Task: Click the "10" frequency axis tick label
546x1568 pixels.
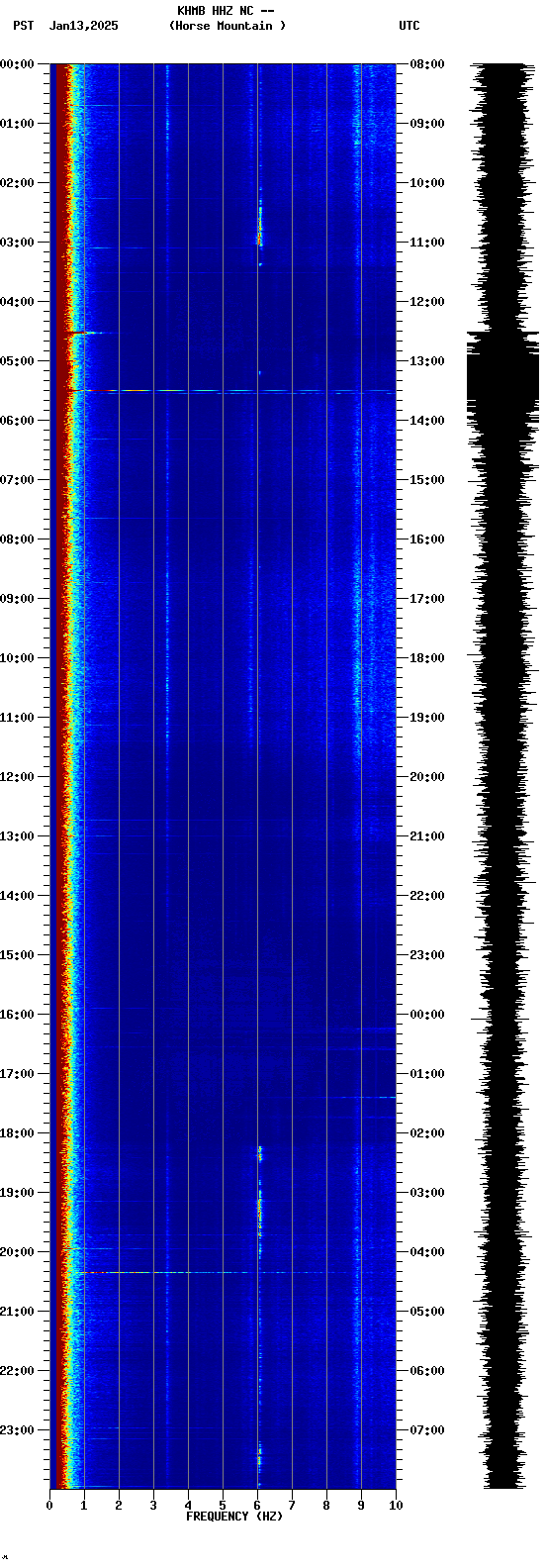Action: pyautogui.click(x=396, y=1506)
